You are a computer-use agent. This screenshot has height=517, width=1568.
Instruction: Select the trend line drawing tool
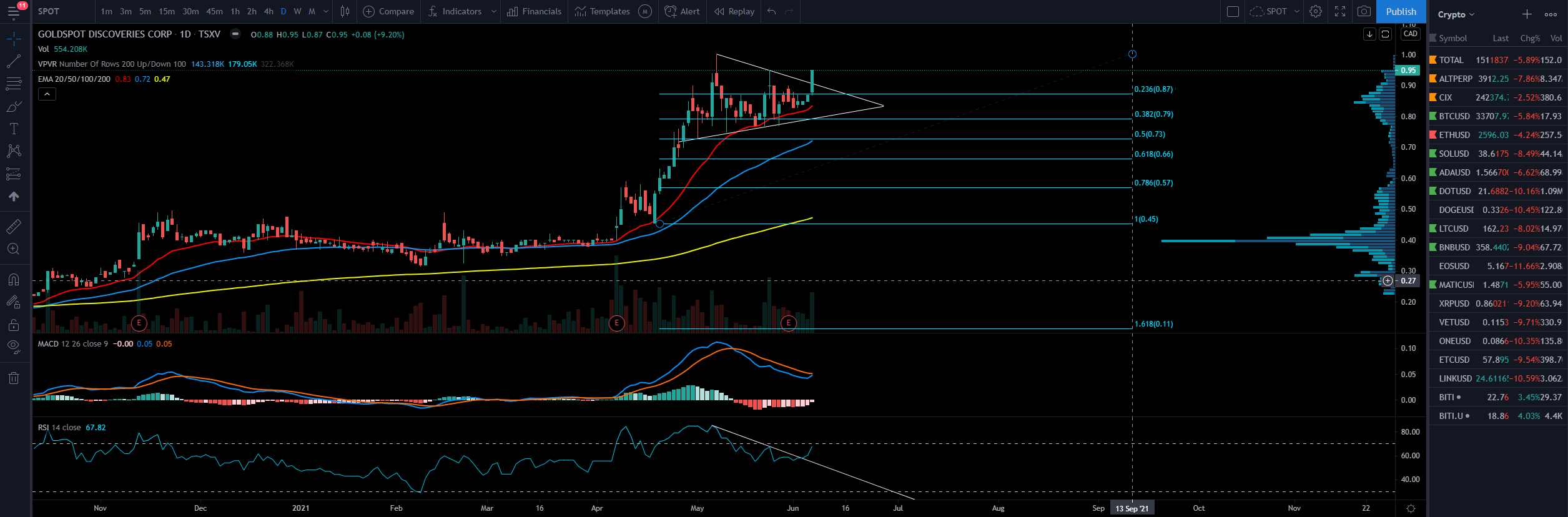pyautogui.click(x=14, y=61)
